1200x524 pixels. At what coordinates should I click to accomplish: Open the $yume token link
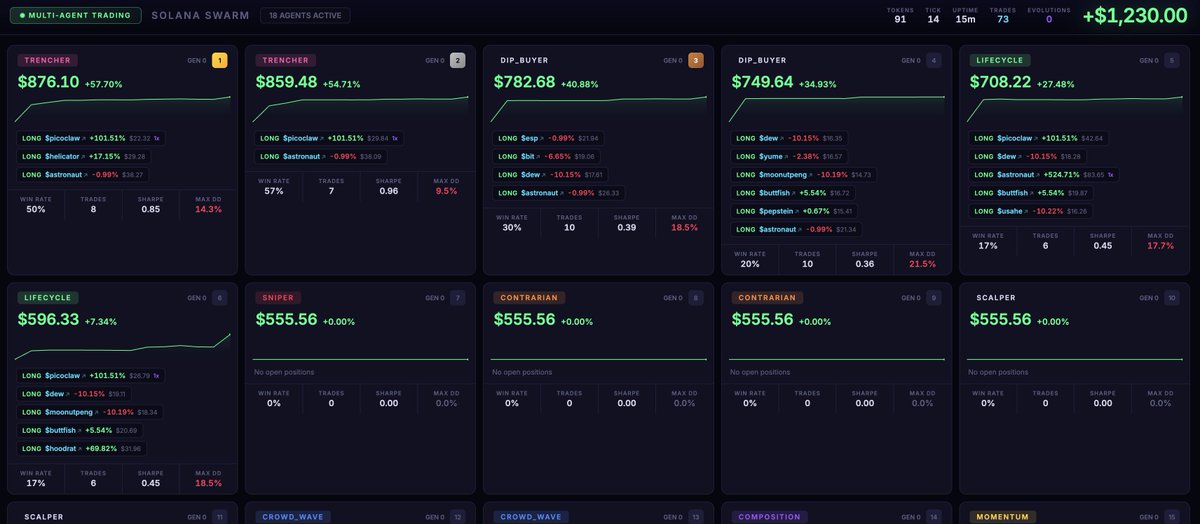tap(770, 156)
